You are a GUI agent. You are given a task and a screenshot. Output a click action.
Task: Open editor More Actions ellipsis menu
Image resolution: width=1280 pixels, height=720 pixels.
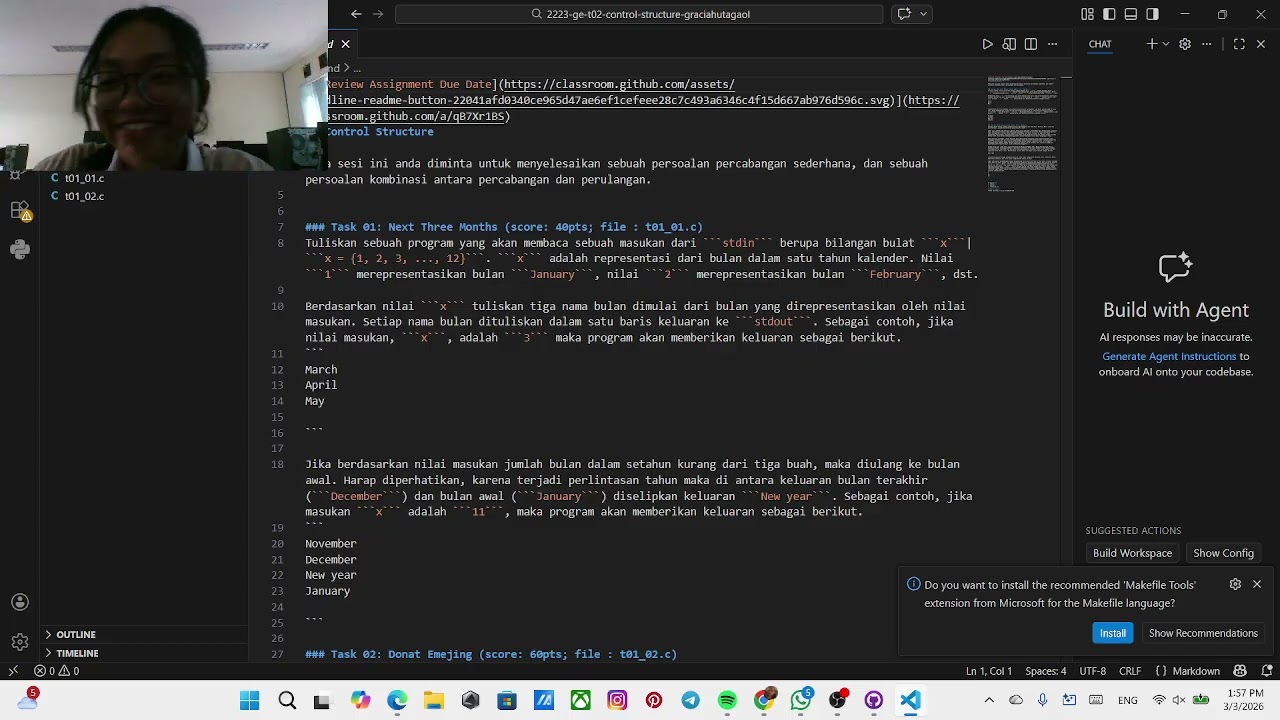(x=1053, y=44)
